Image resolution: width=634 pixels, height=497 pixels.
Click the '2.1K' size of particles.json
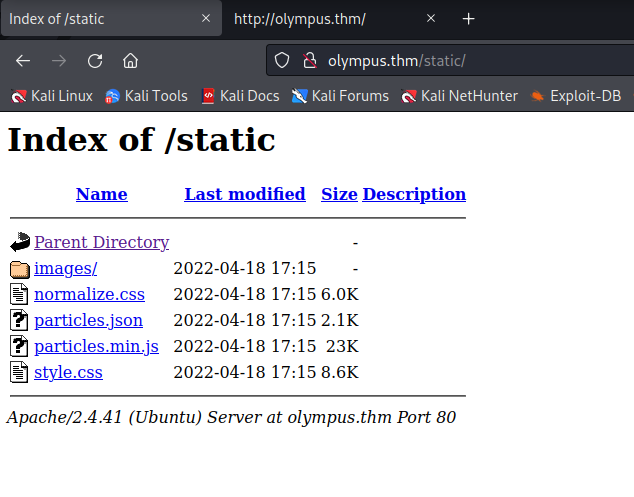(340, 320)
